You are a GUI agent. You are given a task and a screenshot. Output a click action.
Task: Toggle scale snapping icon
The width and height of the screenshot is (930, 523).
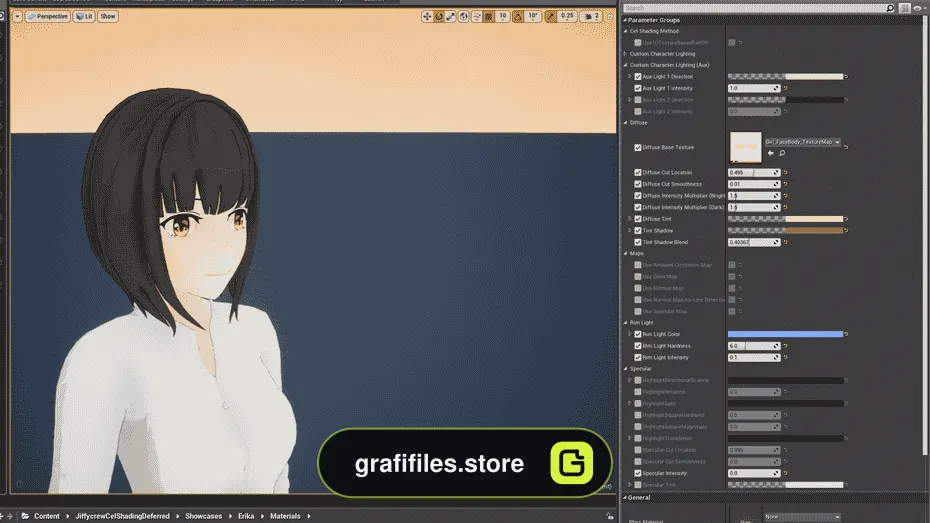click(551, 17)
